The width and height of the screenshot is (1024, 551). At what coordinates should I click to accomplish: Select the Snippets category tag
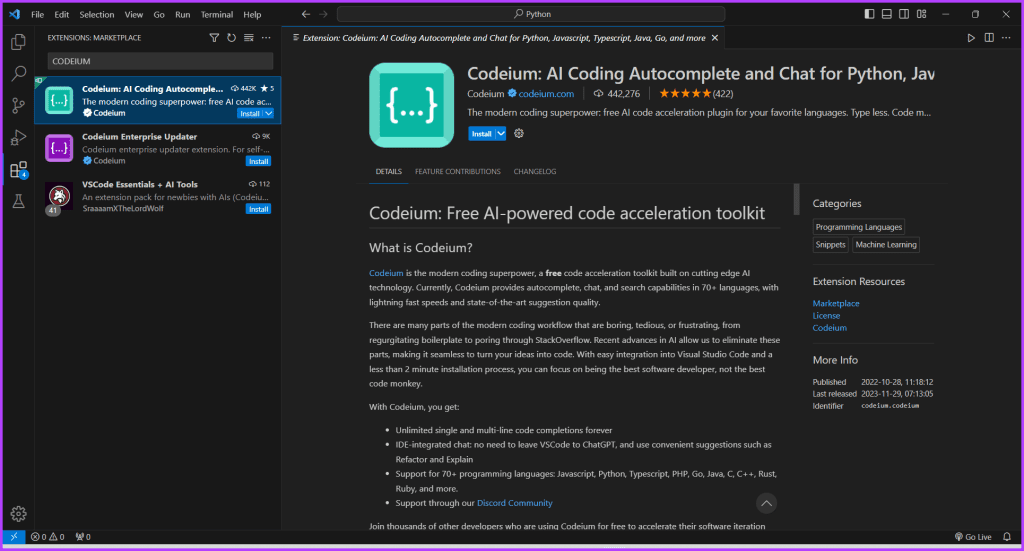(x=831, y=245)
